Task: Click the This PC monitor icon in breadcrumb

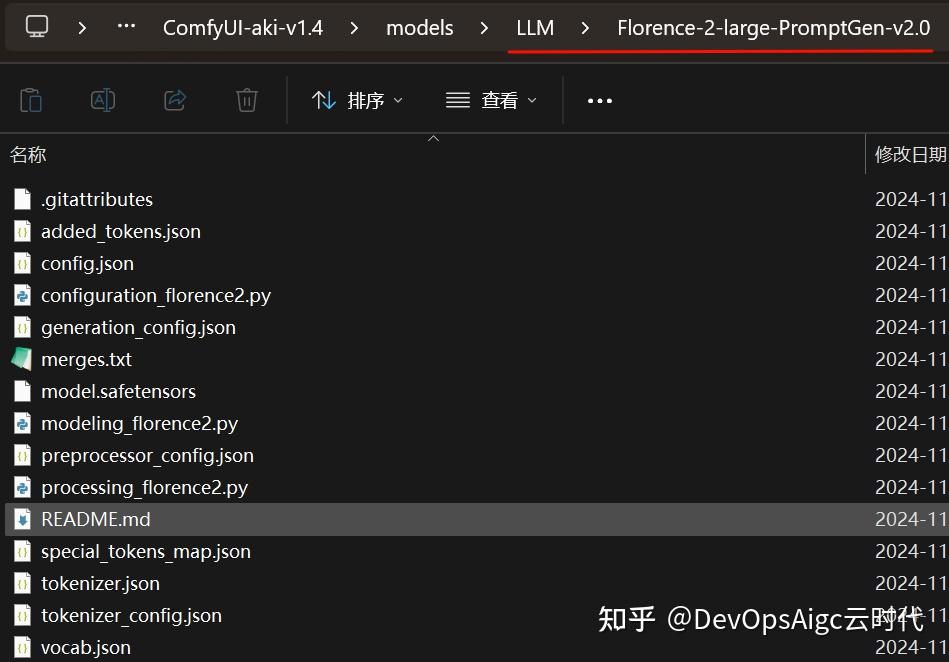Action: point(36,27)
